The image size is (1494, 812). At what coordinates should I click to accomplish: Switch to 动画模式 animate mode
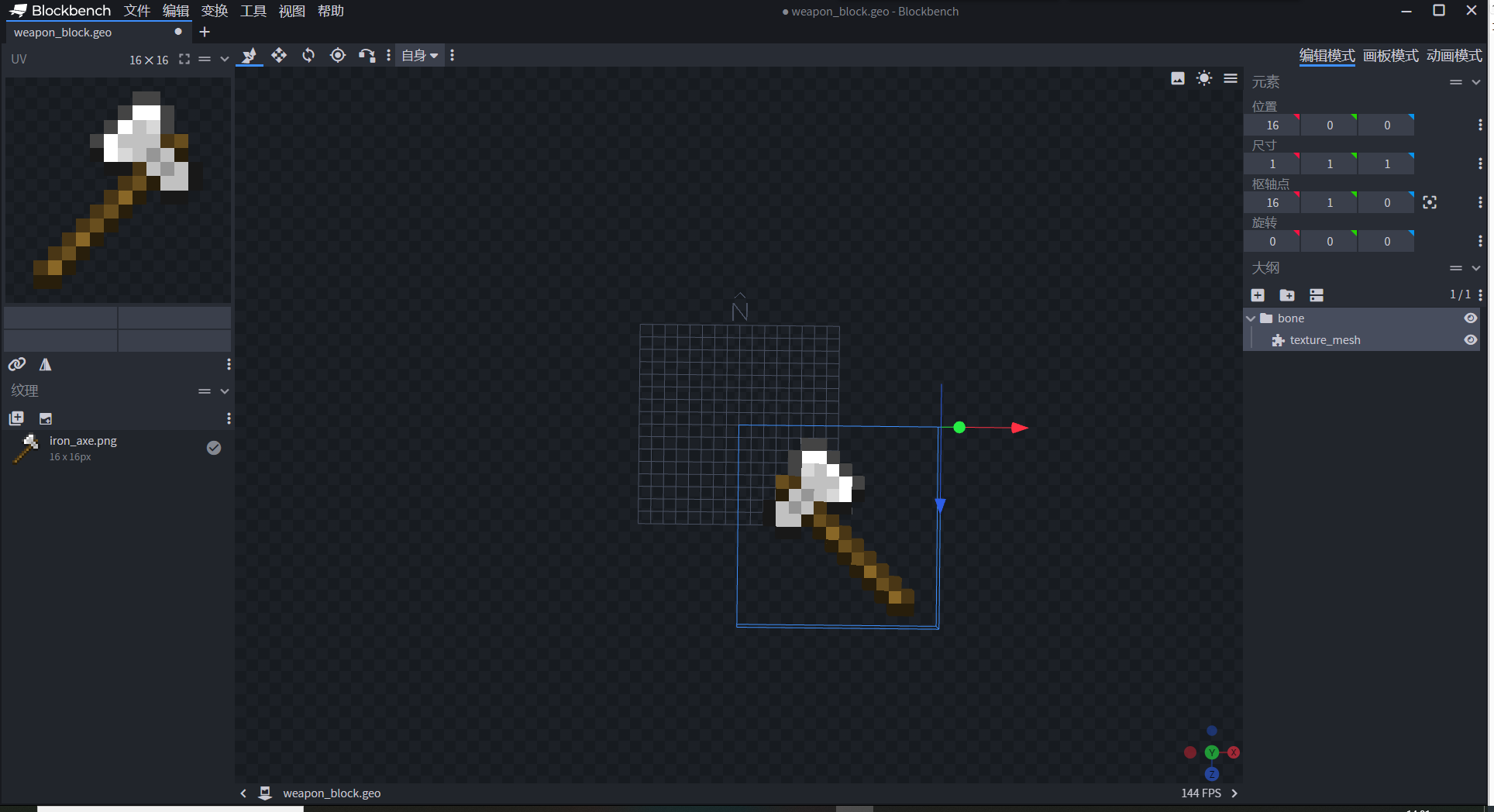(x=1454, y=56)
